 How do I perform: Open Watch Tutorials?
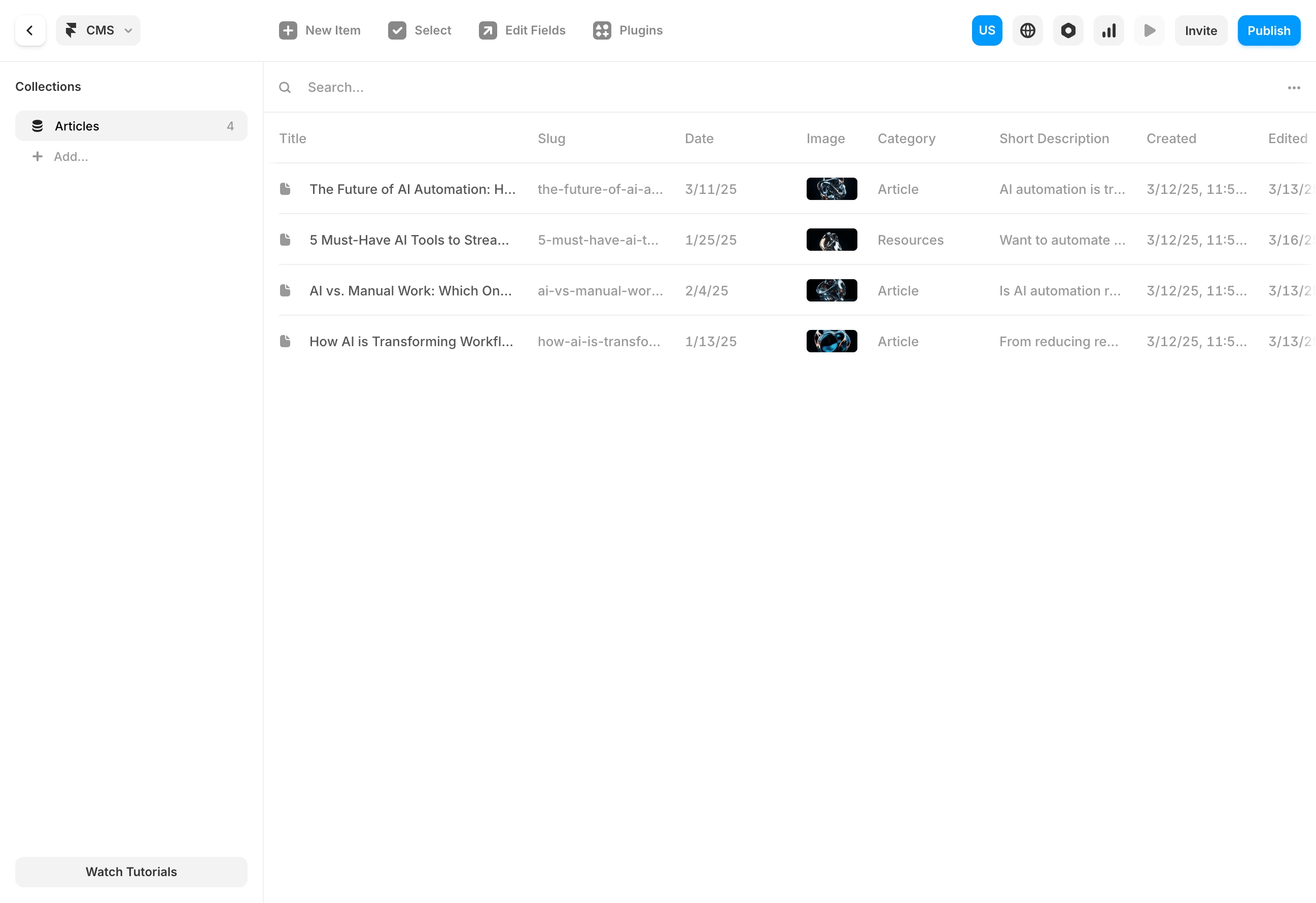tap(131, 872)
